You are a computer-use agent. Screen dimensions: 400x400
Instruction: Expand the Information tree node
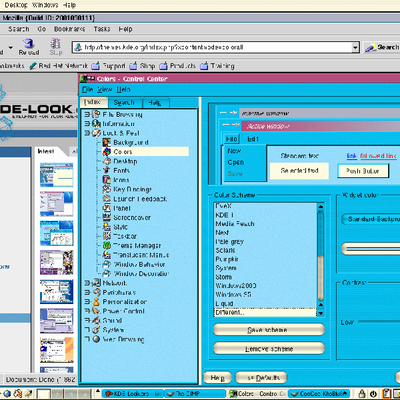click(87, 124)
